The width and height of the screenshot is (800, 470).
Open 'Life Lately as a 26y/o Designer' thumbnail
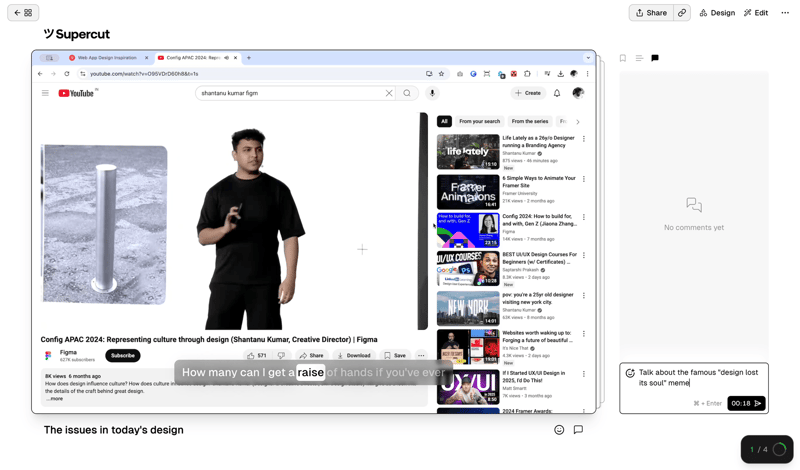468,152
